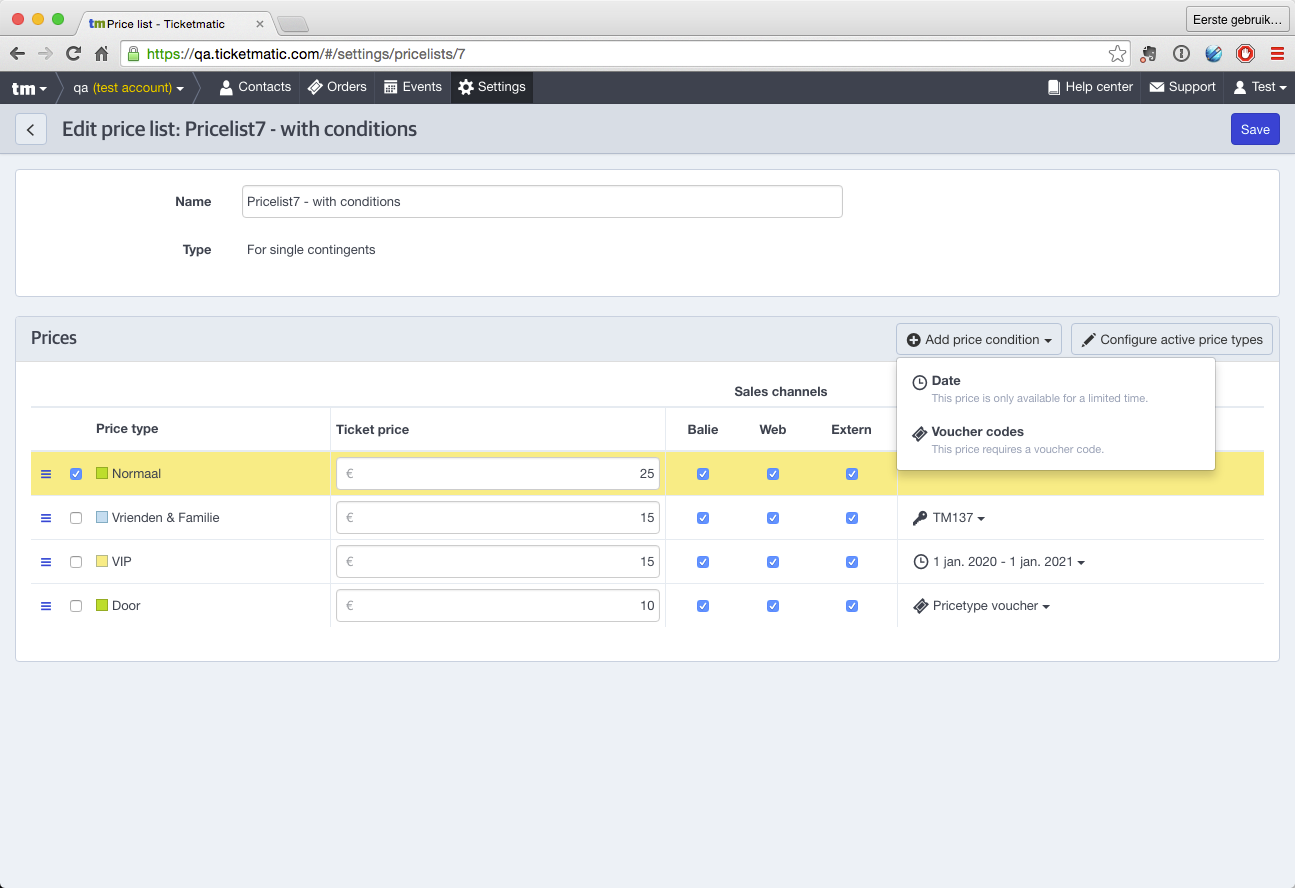Viewport: 1295px width, 888px height.
Task: Click the Chrome forward arrow
Action: point(45,54)
